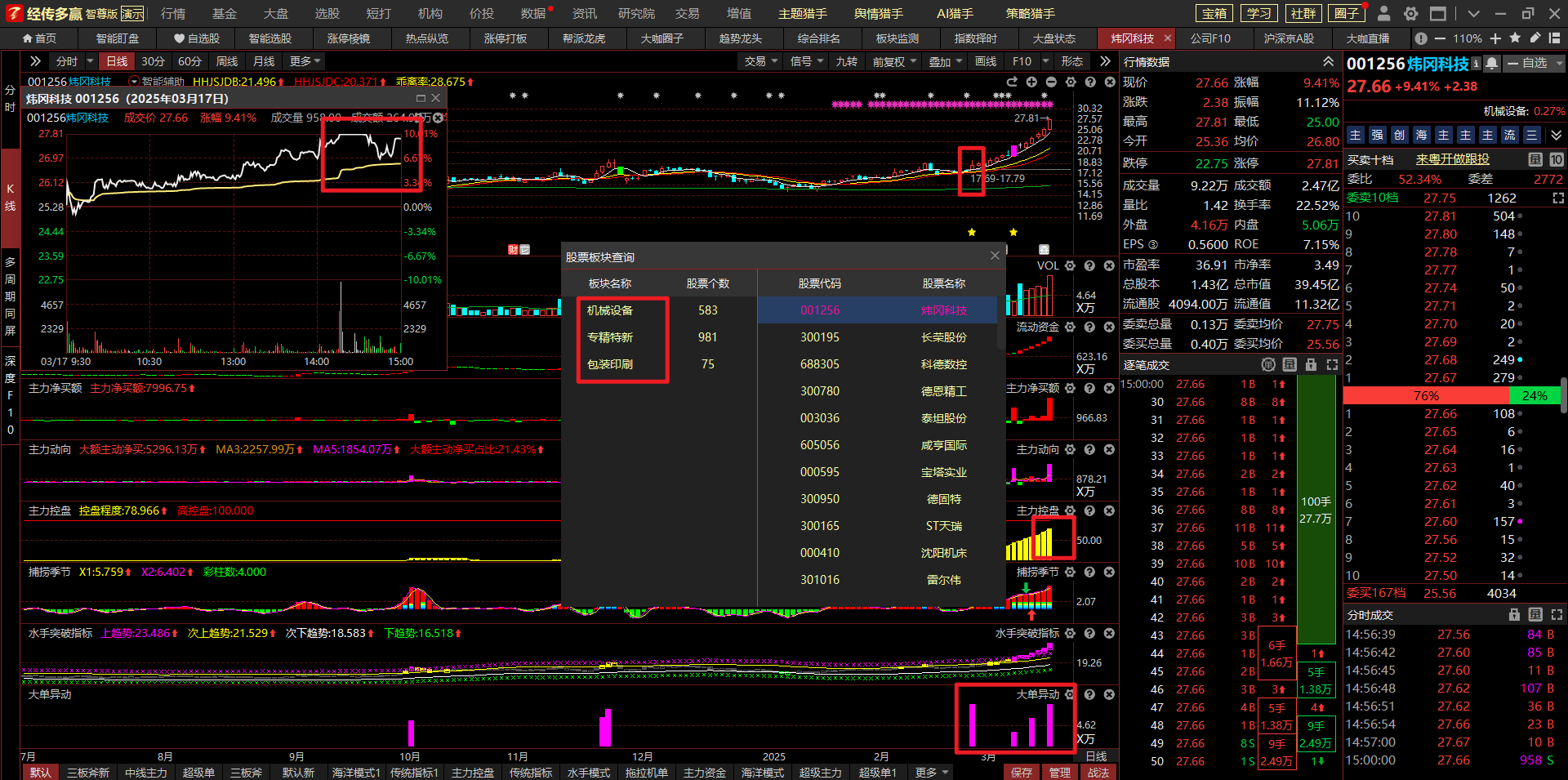
Task: Open K-line chart settings gear icon
Action: coord(1071,82)
